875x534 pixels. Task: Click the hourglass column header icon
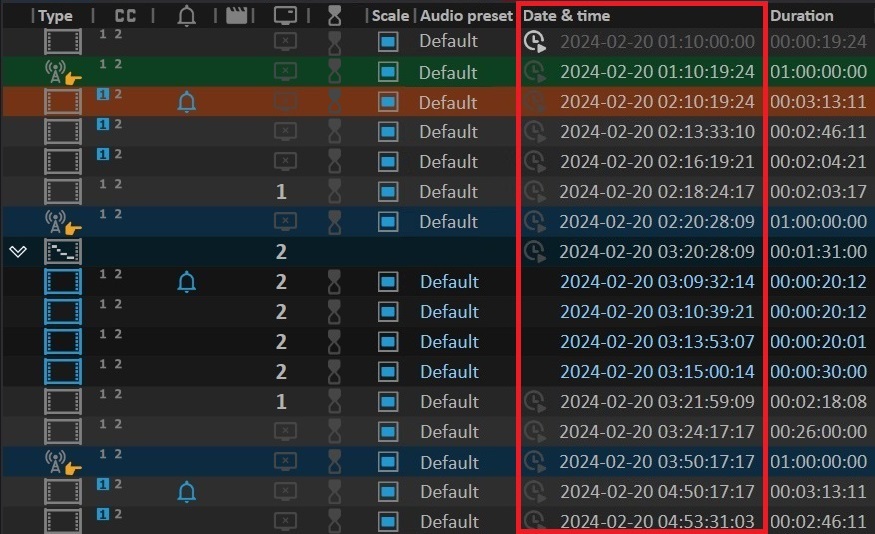pos(334,16)
